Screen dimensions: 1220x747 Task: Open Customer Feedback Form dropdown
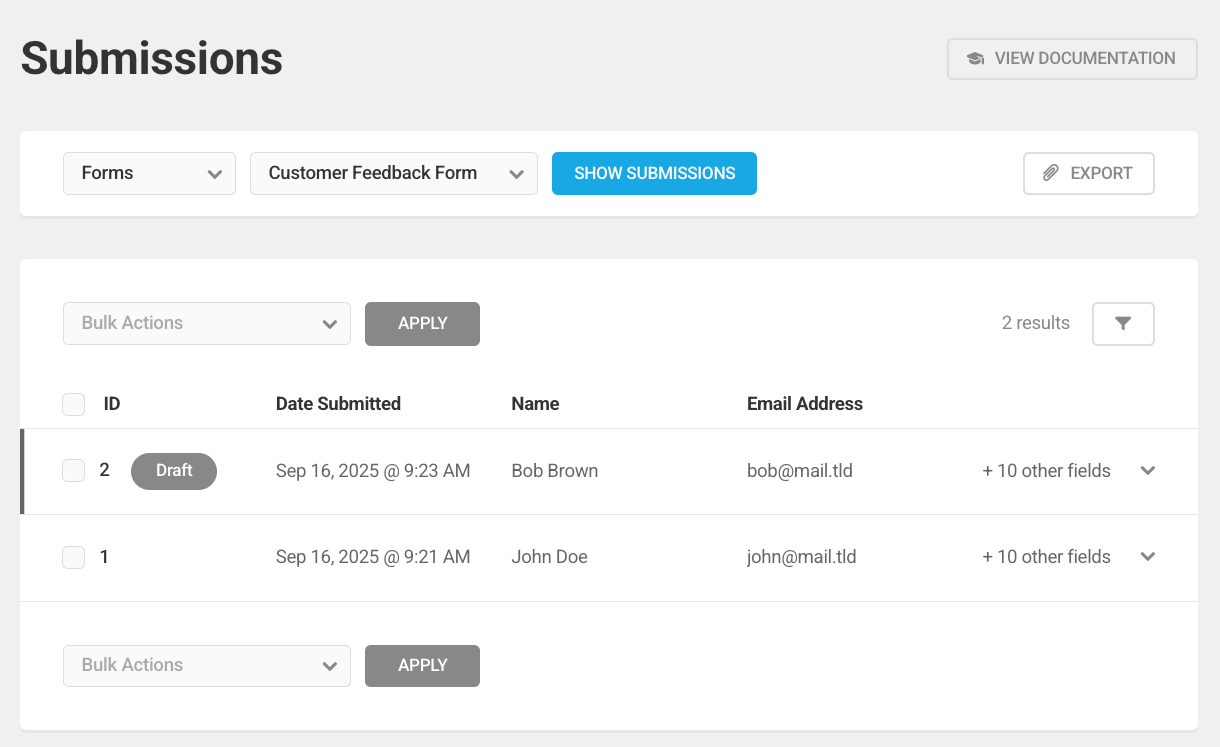[393, 173]
